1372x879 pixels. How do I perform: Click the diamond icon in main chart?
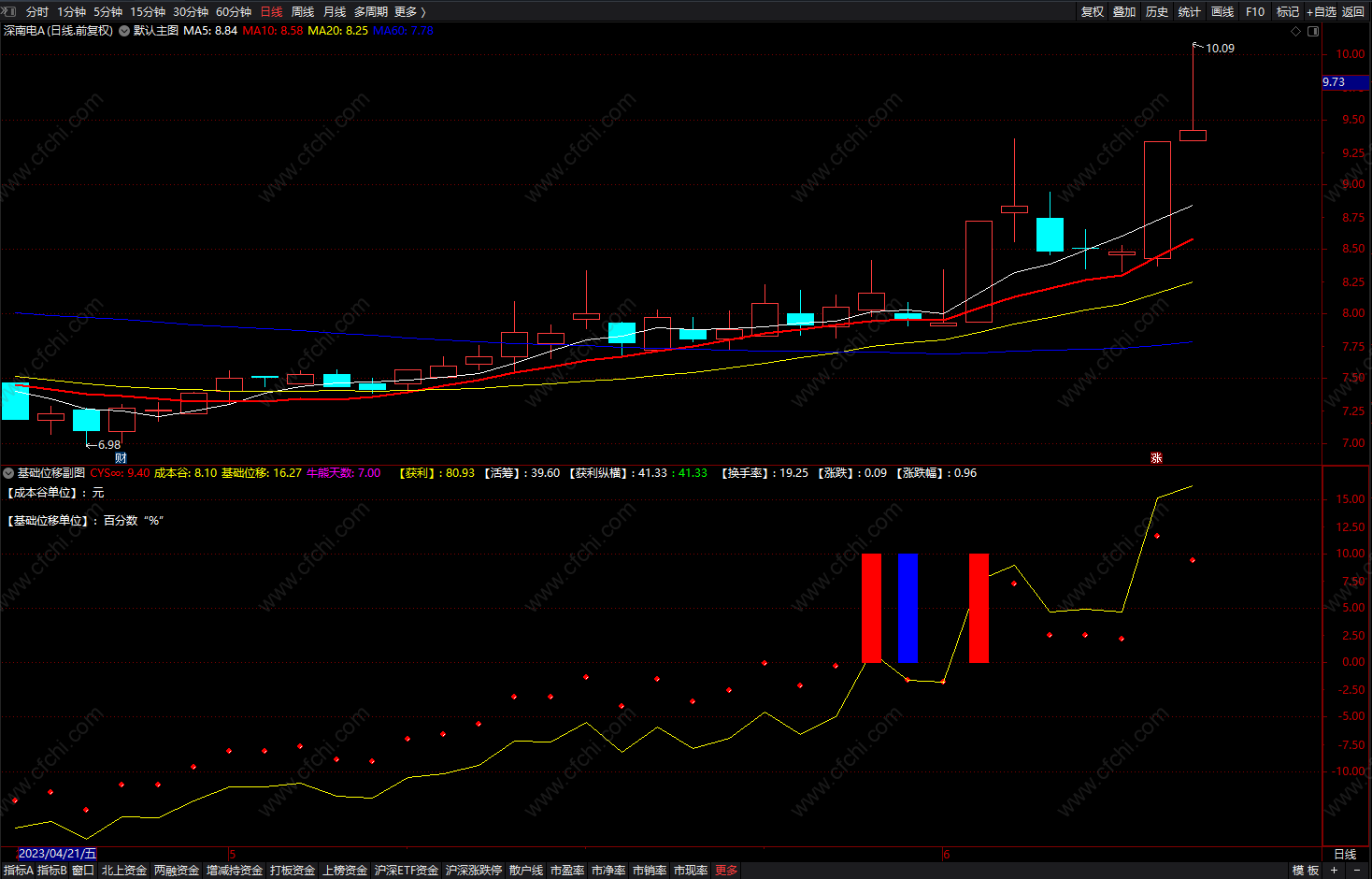pyautogui.click(x=1295, y=31)
